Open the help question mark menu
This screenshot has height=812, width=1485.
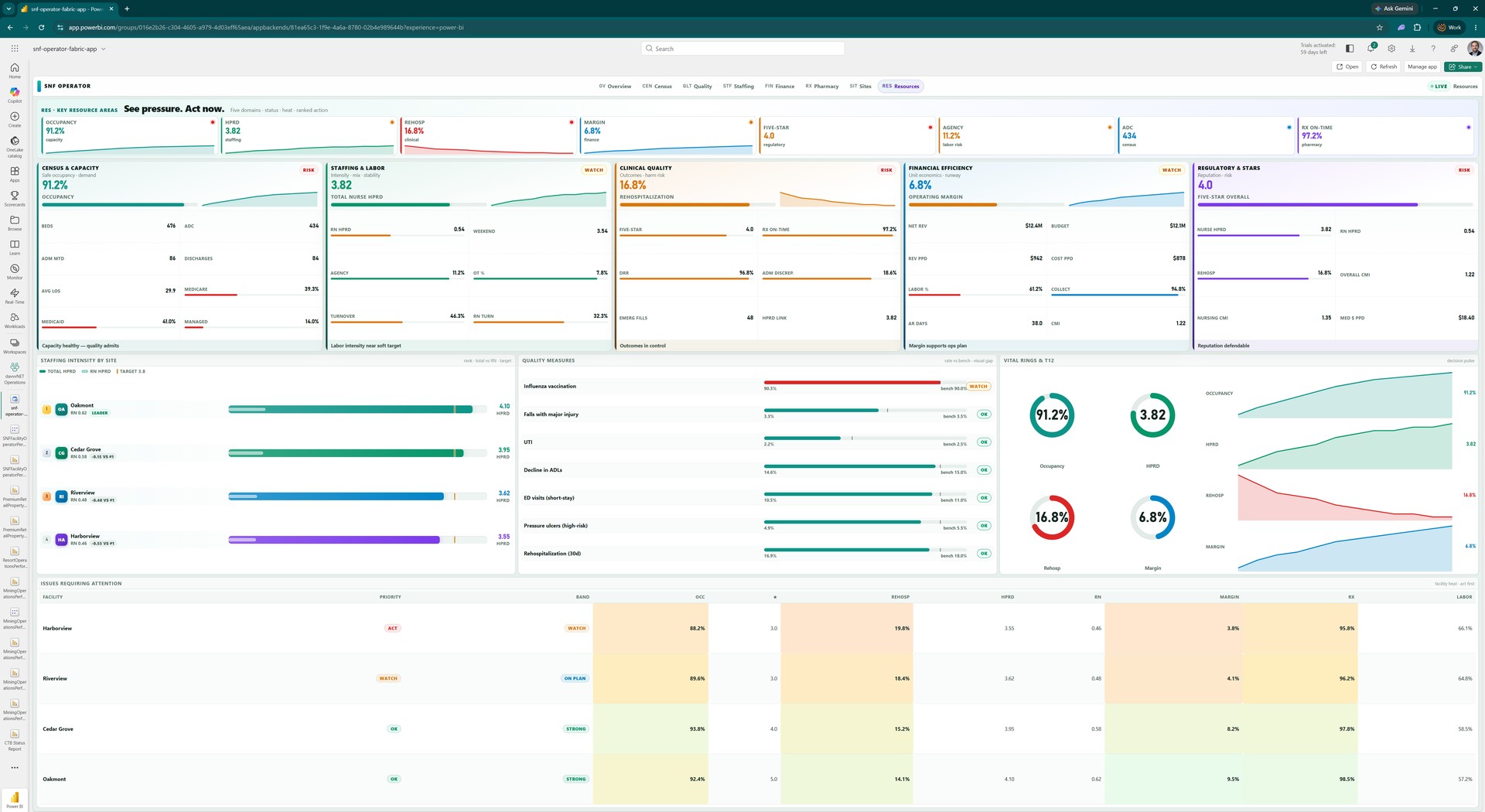click(x=1433, y=48)
